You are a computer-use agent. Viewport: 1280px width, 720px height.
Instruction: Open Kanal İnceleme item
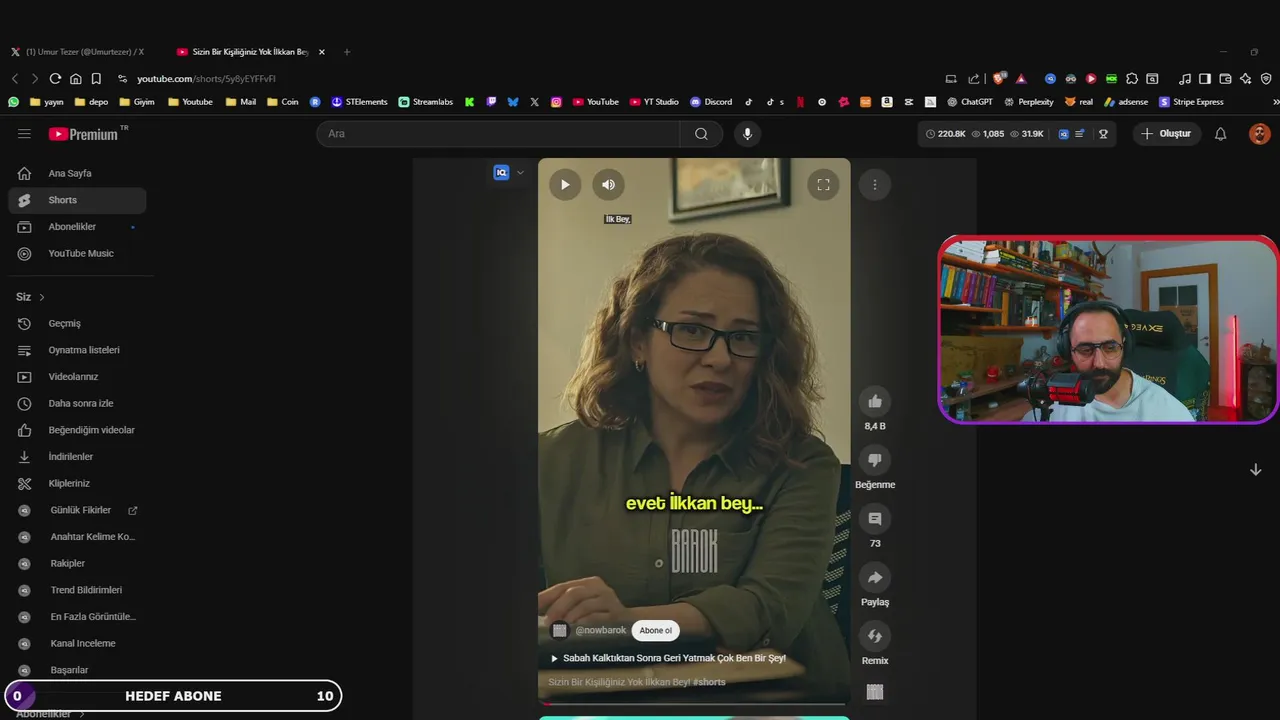(x=77, y=643)
